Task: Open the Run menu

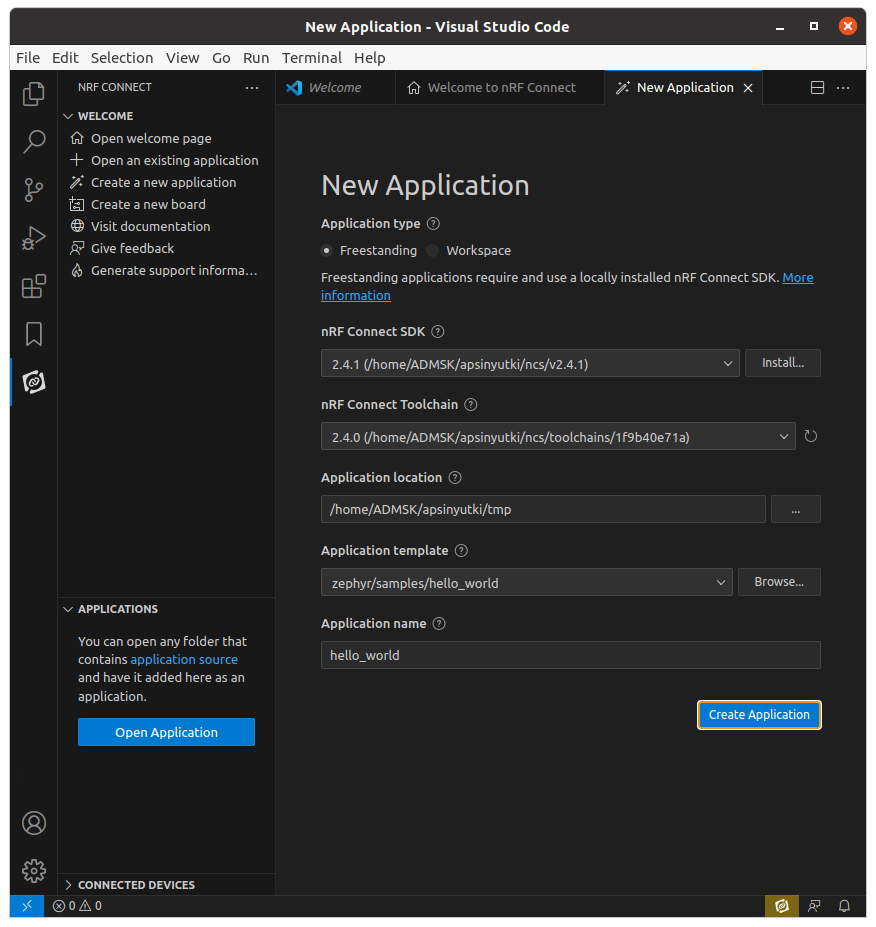Action: (x=256, y=58)
